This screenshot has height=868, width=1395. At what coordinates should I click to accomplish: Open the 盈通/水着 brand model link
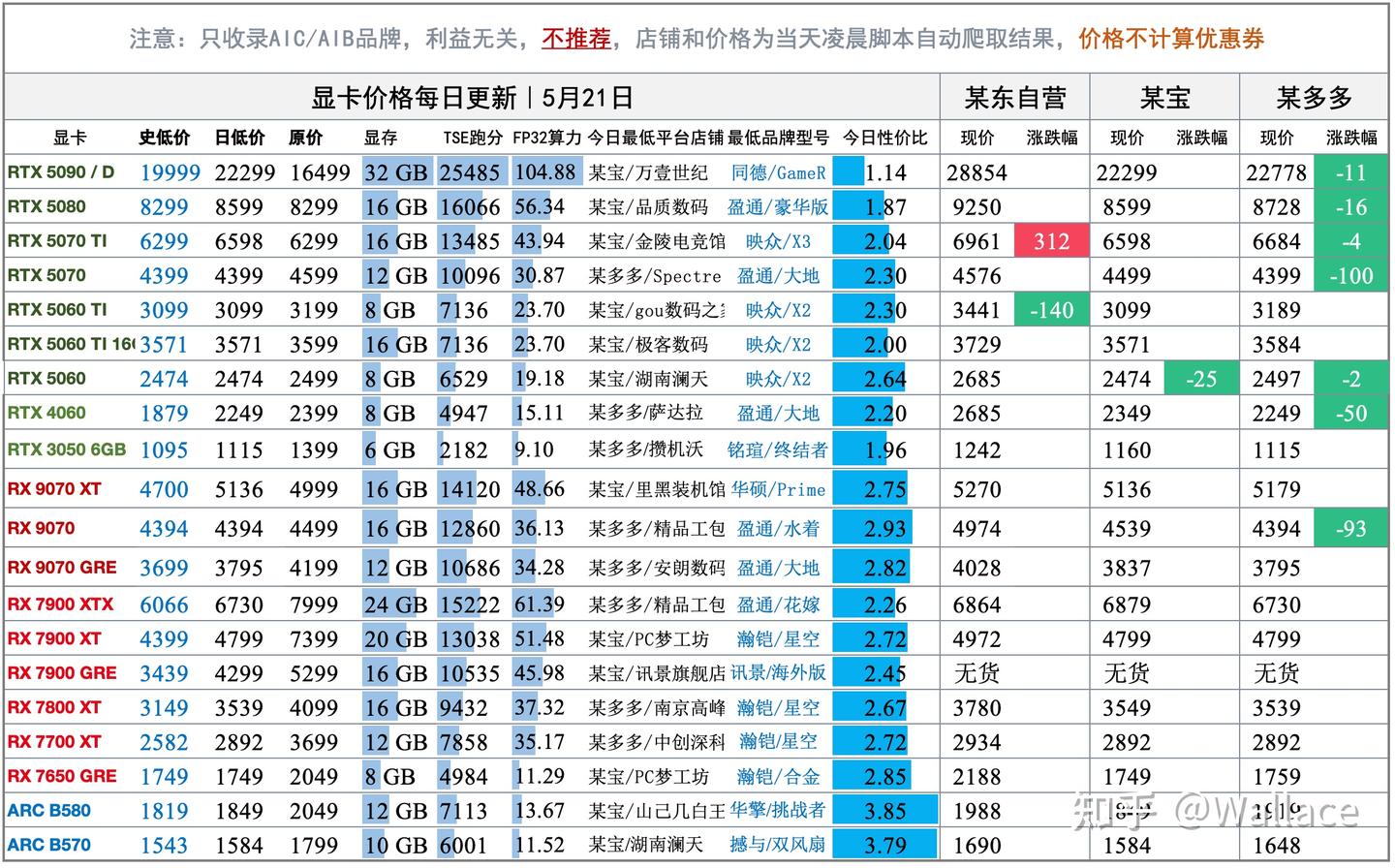pos(778,529)
